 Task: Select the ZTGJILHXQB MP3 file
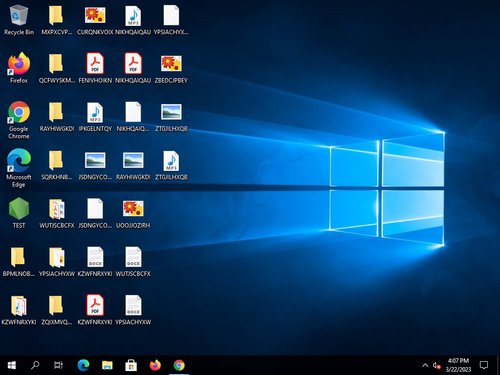coord(171,164)
